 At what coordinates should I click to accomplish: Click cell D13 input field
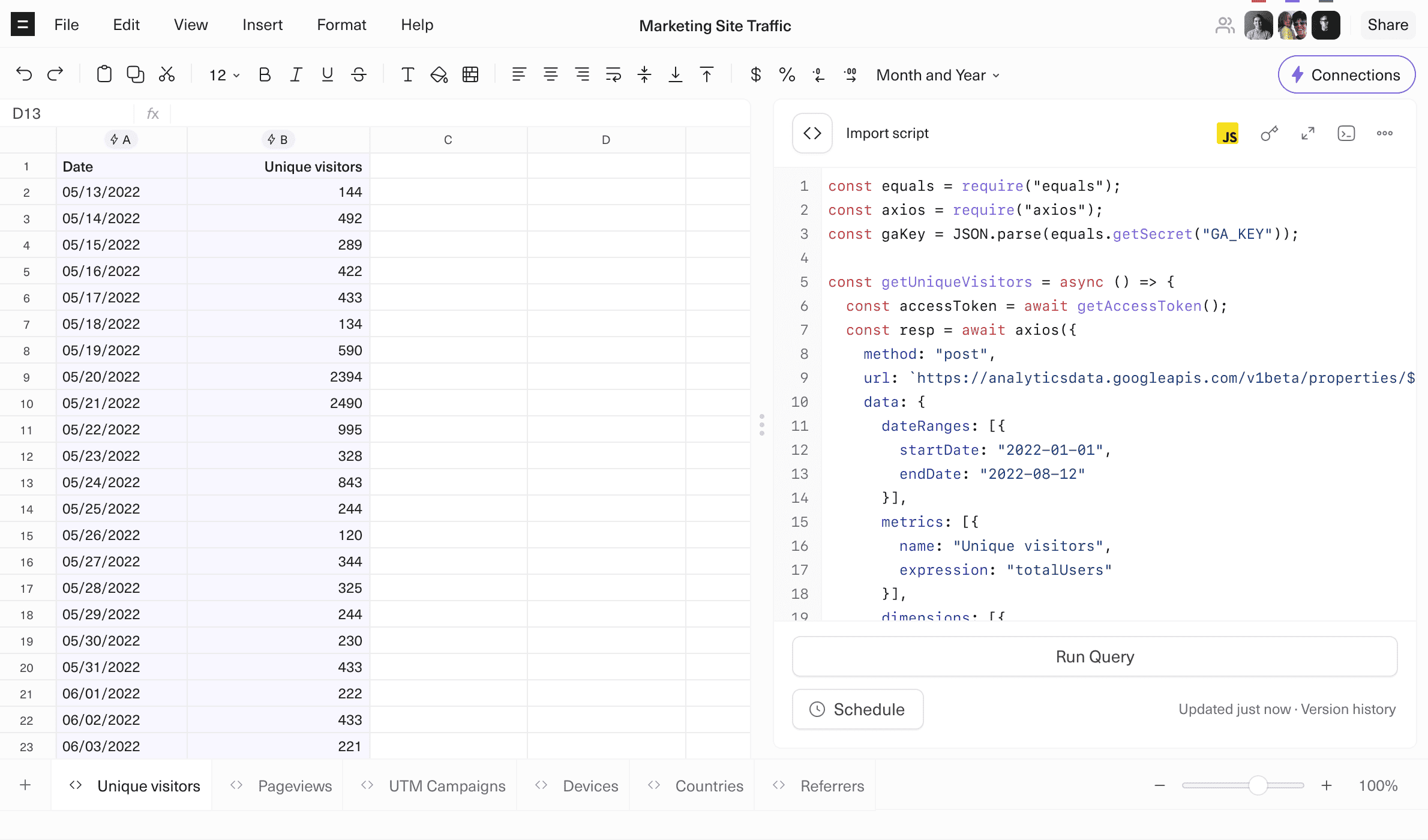pos(606,483)
